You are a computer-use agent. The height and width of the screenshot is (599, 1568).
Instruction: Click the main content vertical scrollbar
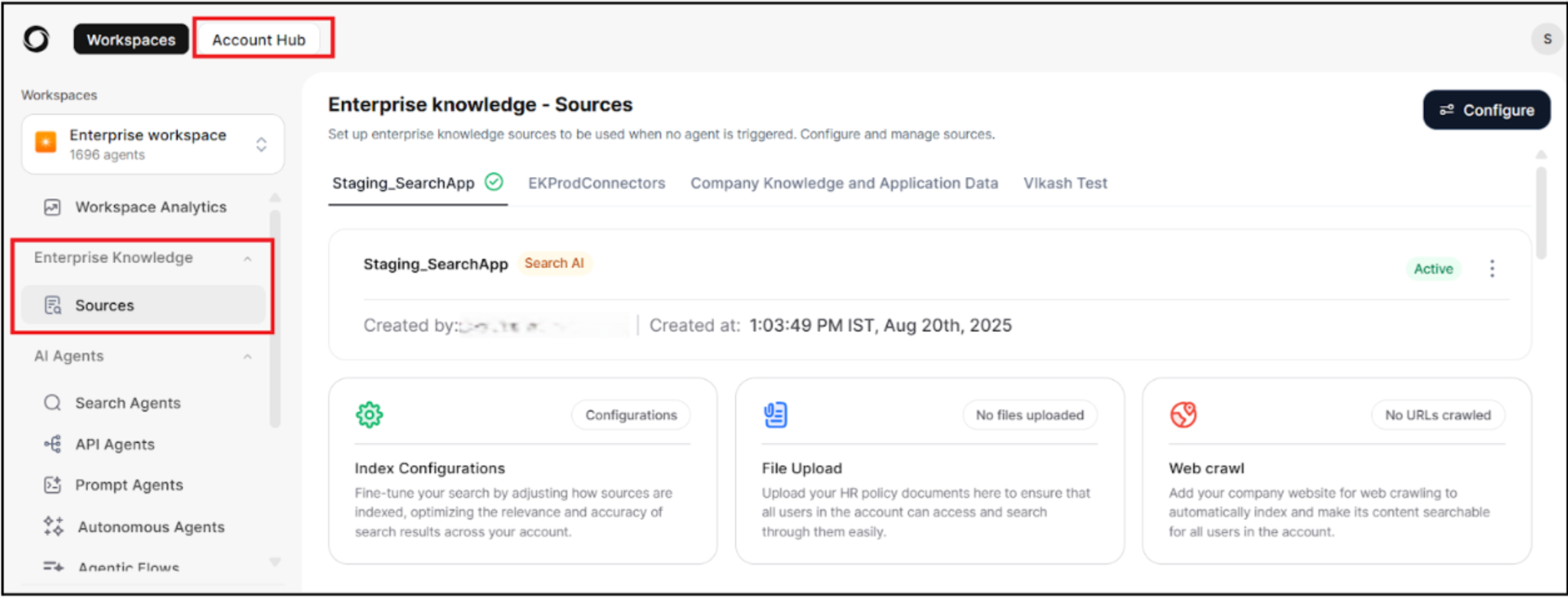1540,213
